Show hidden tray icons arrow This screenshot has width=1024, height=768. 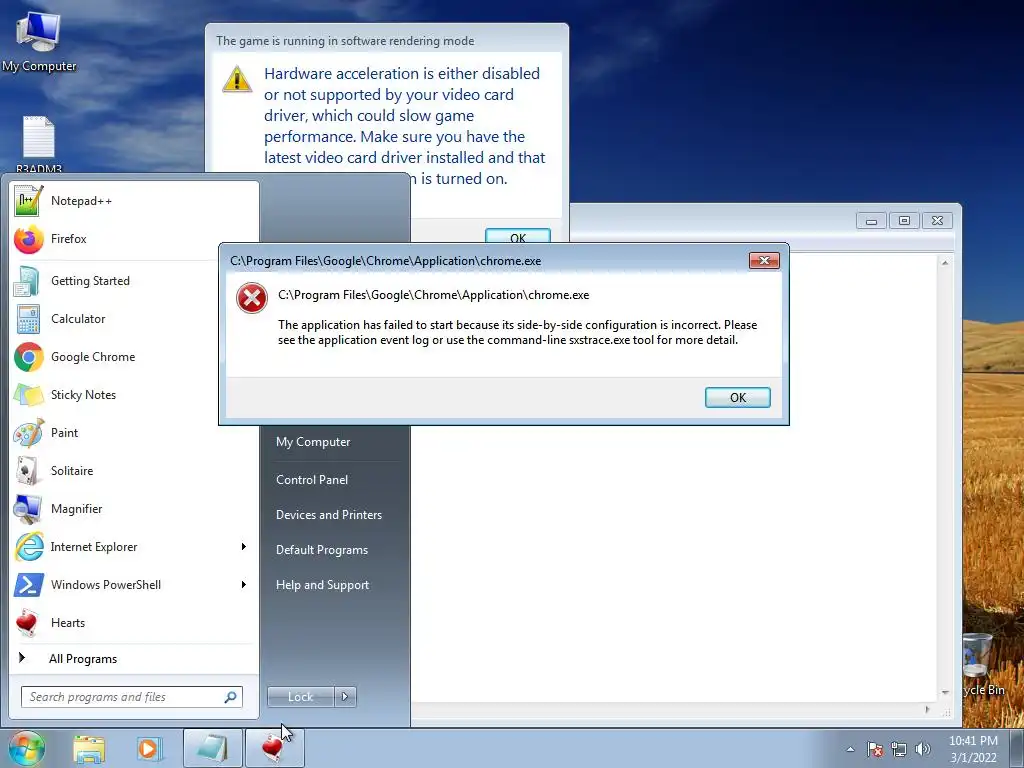coord(850,750)
